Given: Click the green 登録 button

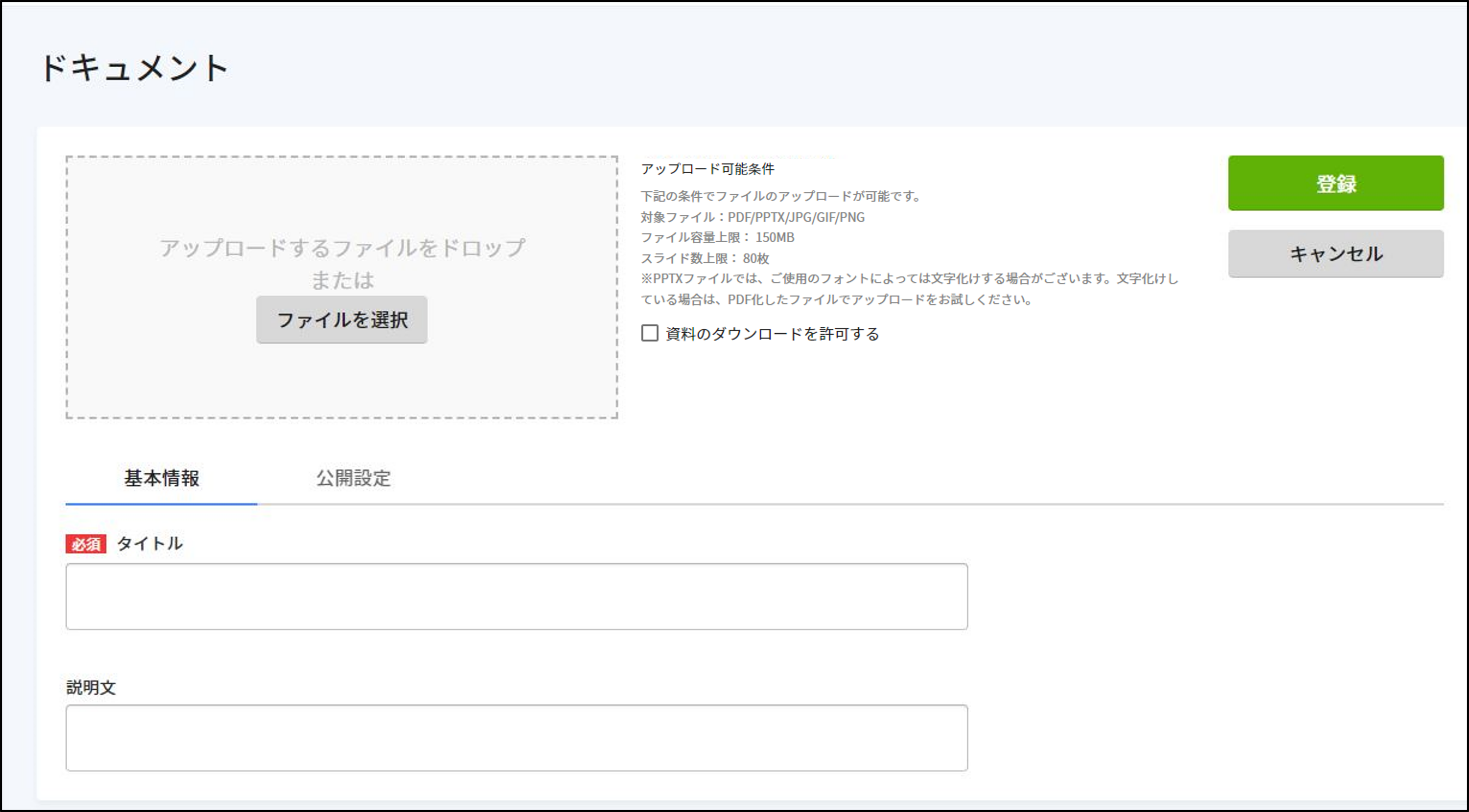Looking at the screenshot, I should (x=1335, y=183).
